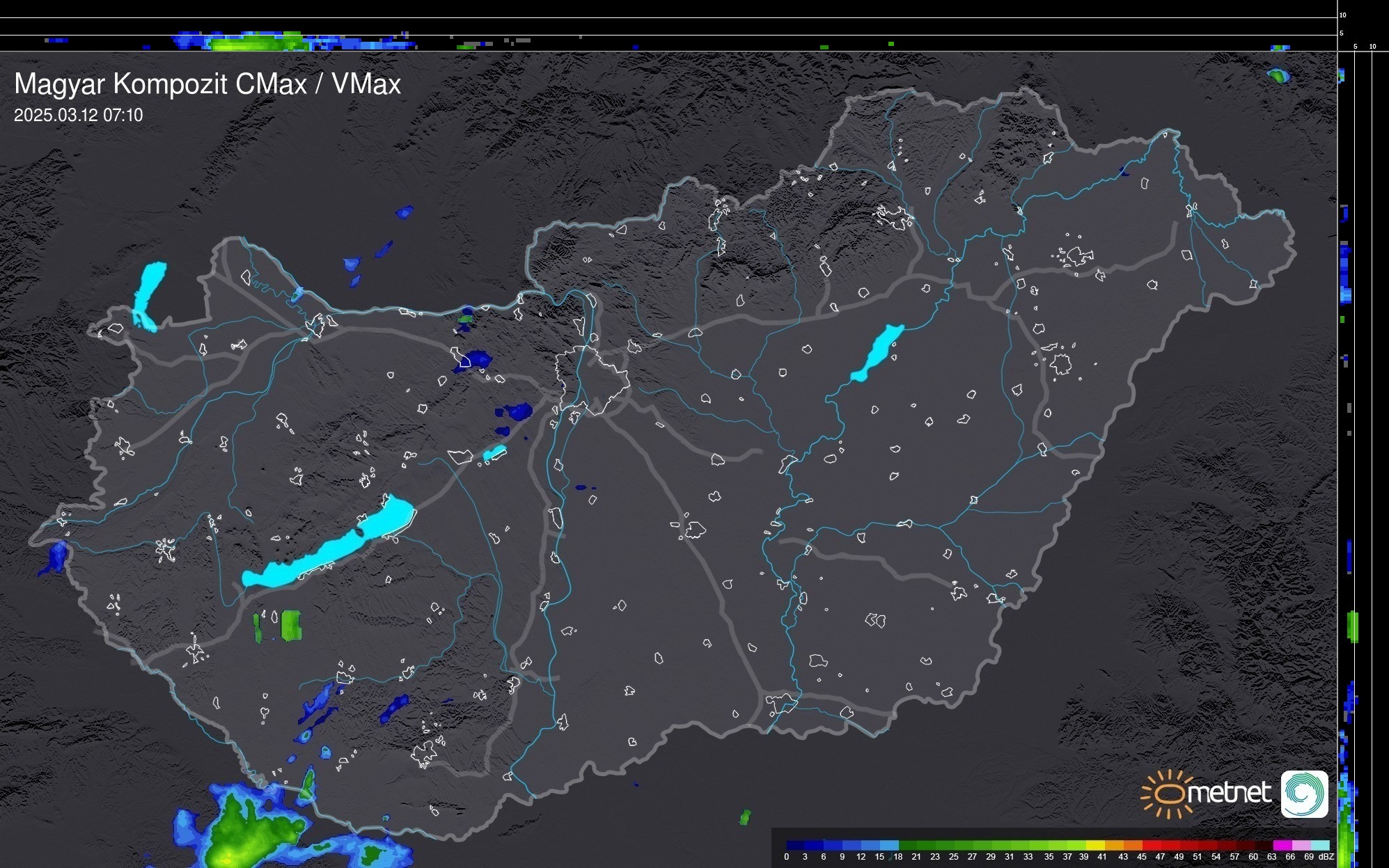The width and height of the screenshot is (1389, 868).
Task: Click the metnet wordmark text
Action: (1229, 793)
